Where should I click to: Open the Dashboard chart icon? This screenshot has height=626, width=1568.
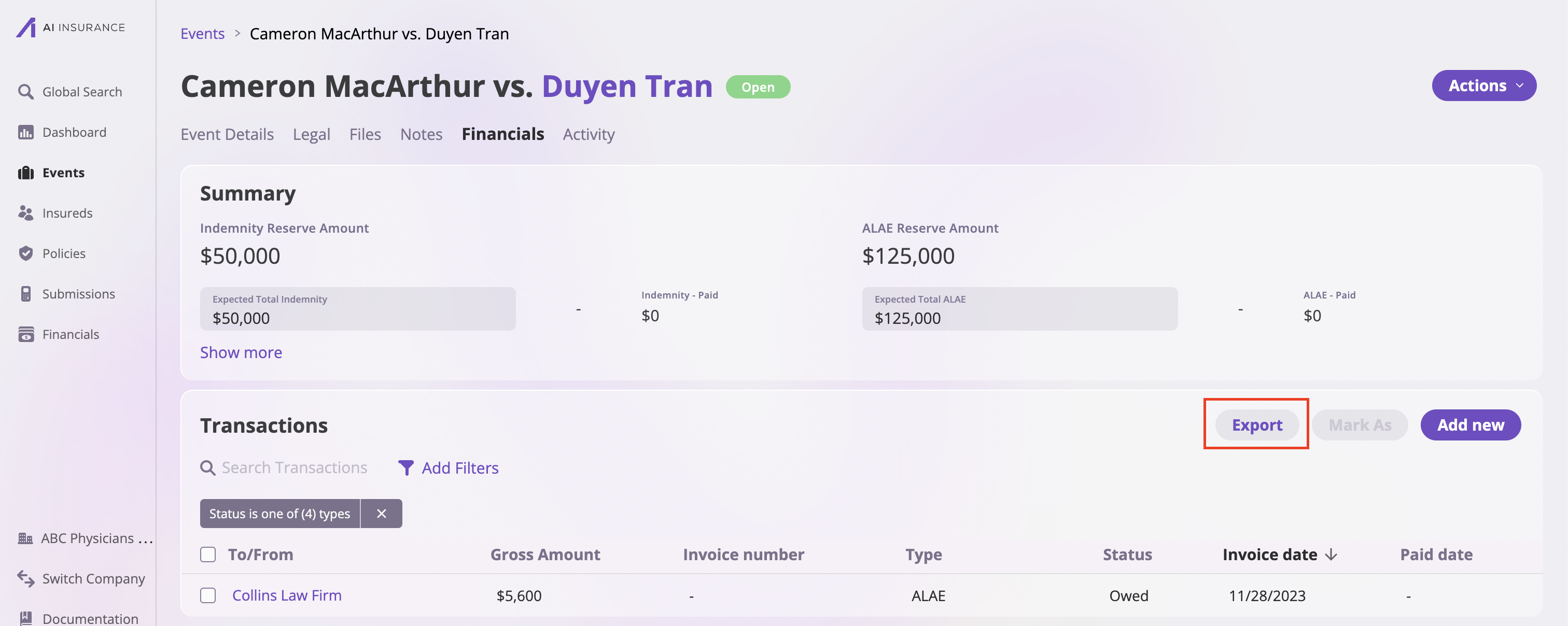point(25,132)
